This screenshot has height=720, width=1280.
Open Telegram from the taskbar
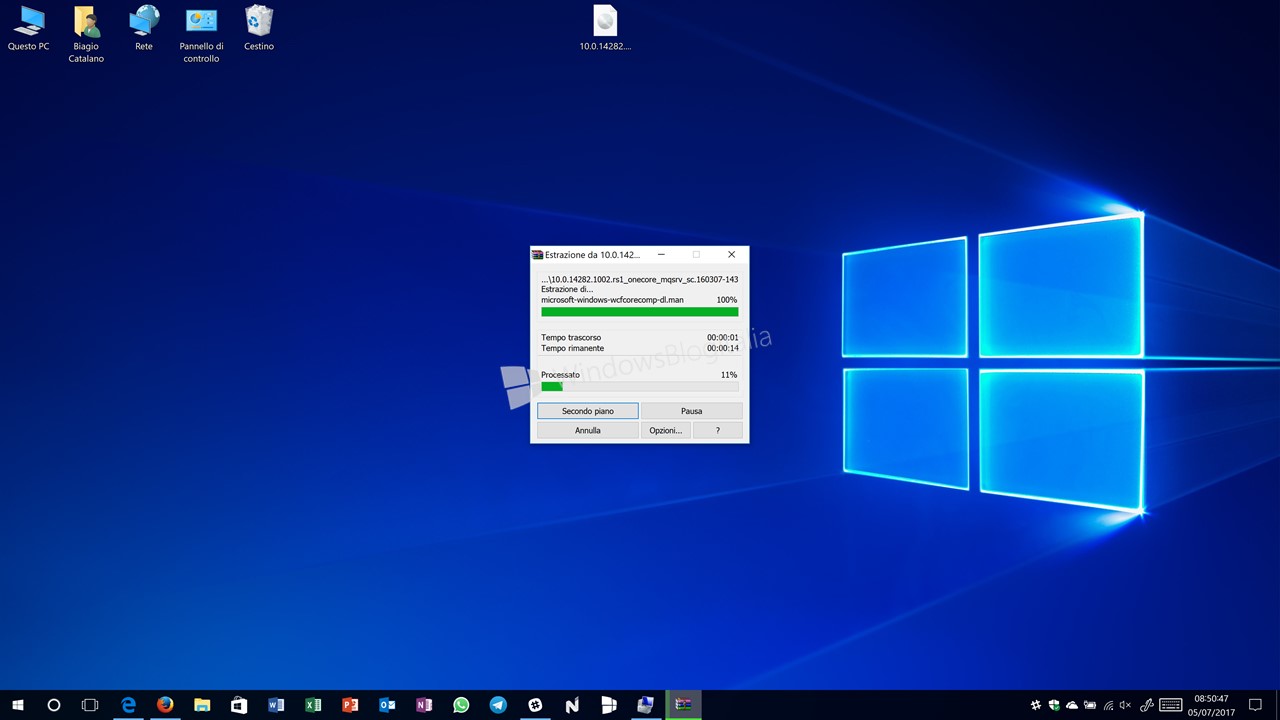[498, 705]
